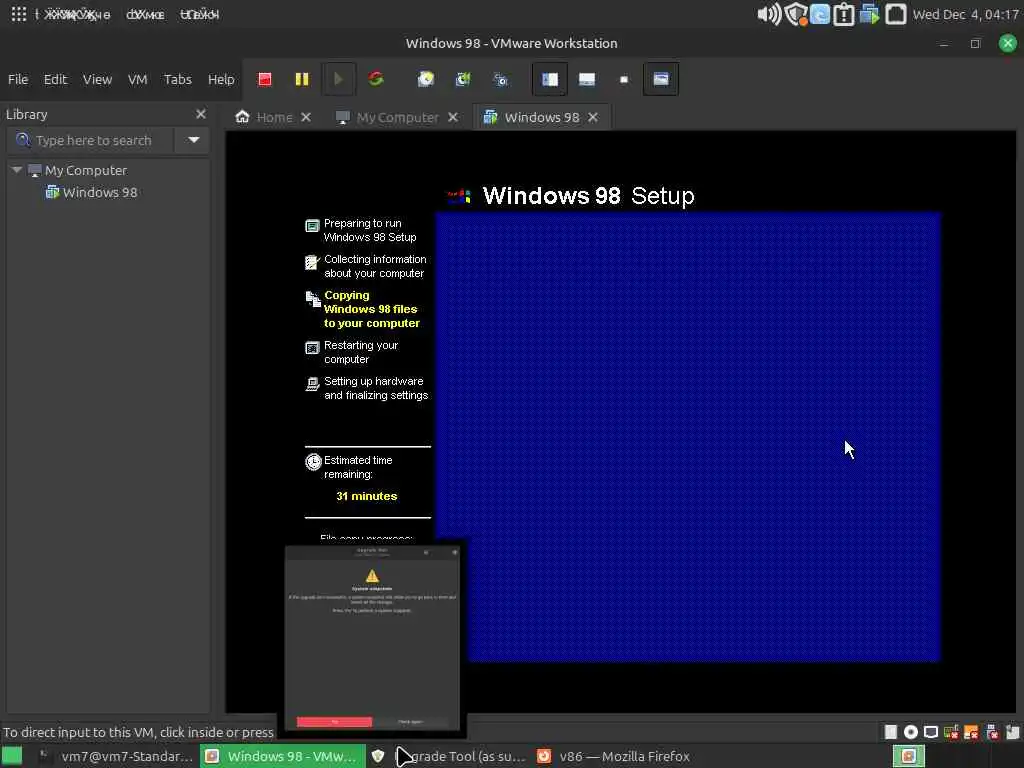Click the red Power Off VM button
Image resolution: width=1024 pixels, height=768 pixels.
264,79
